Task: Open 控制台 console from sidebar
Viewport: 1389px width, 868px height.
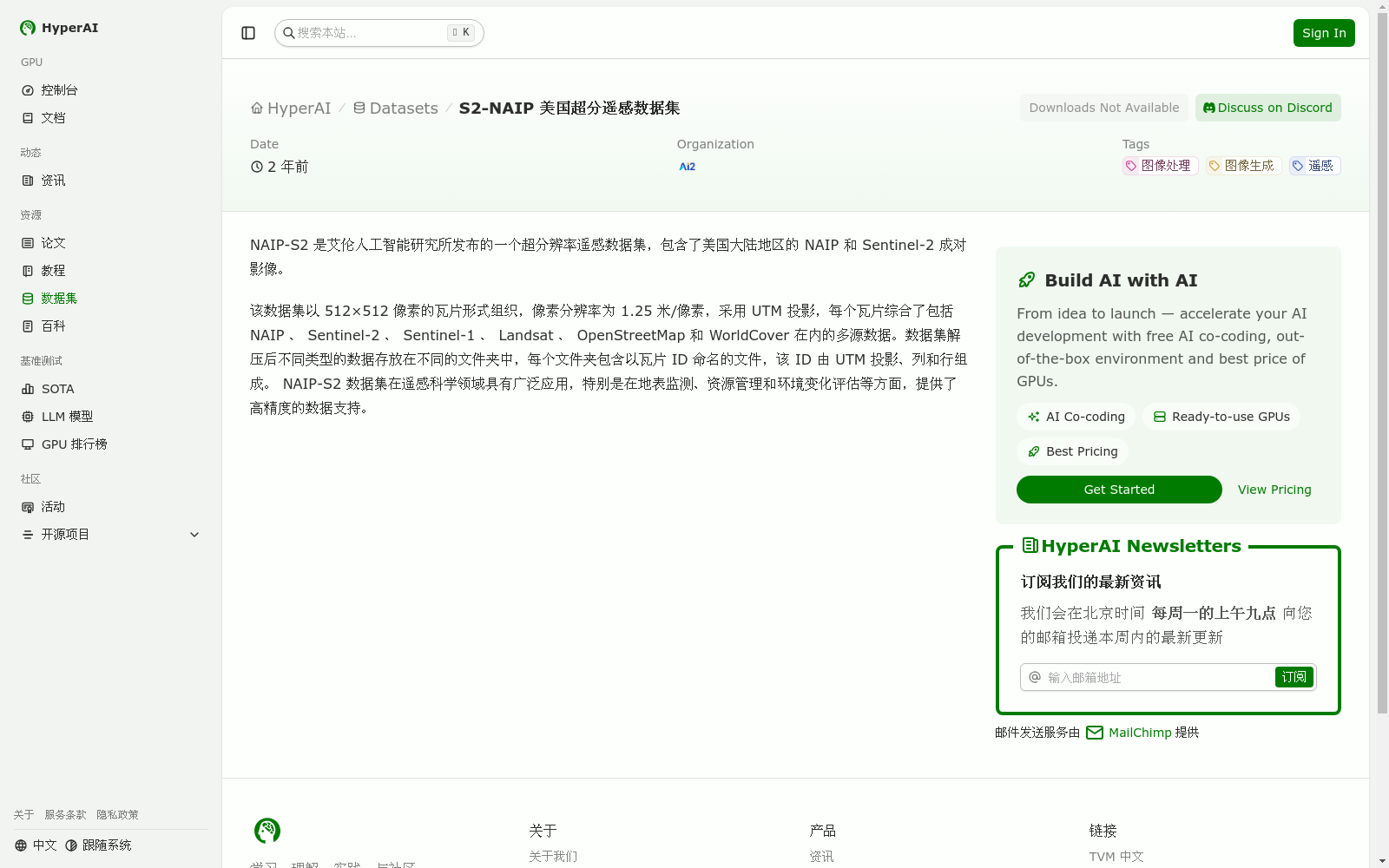Action: (x=110, y=90)
